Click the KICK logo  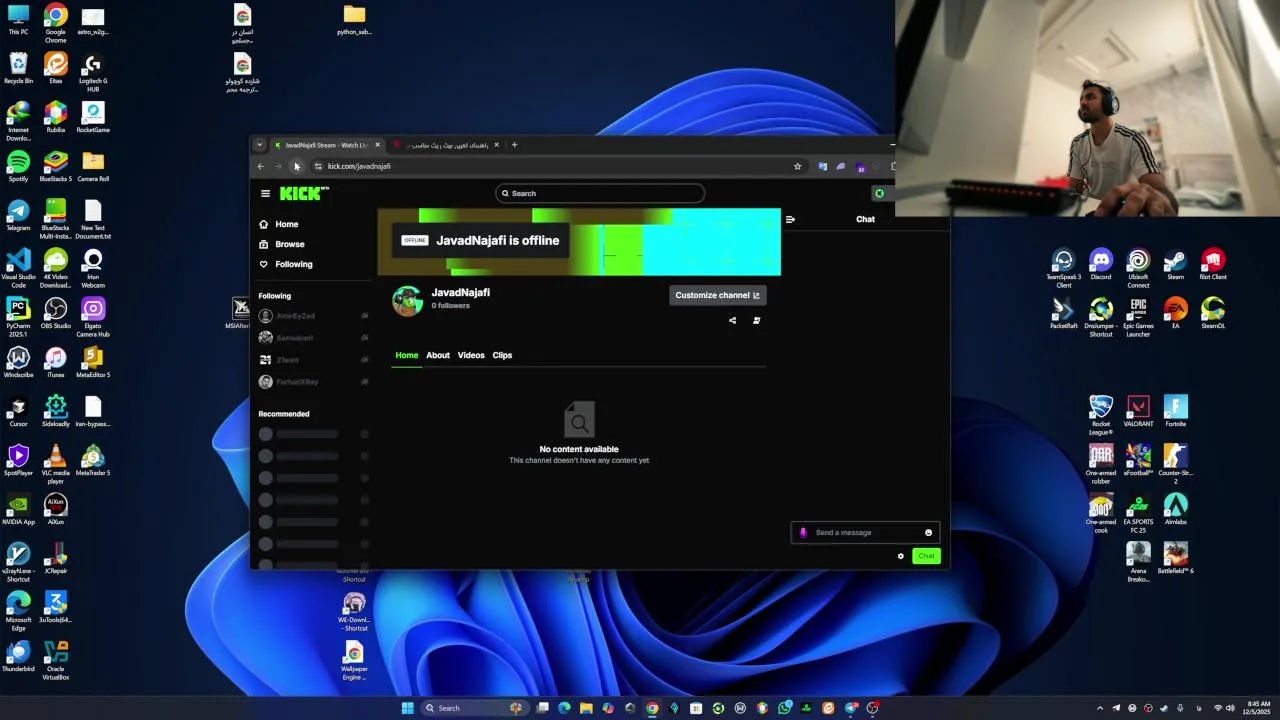click(303, 193)
